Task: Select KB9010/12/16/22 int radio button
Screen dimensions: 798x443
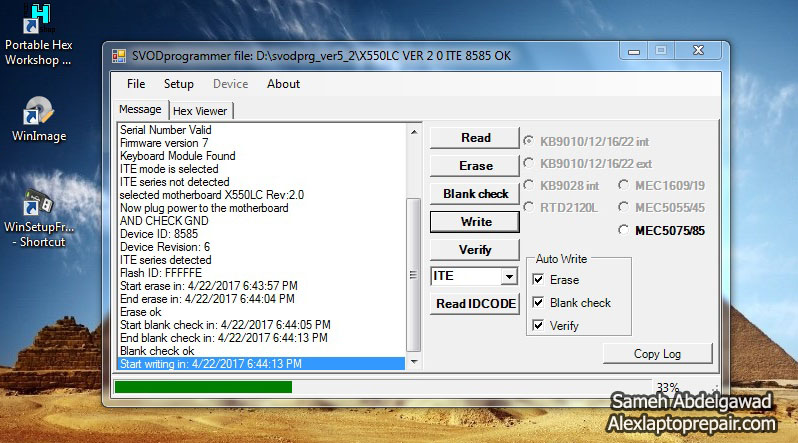Action: pyautogui.click(x=529, y=141)
